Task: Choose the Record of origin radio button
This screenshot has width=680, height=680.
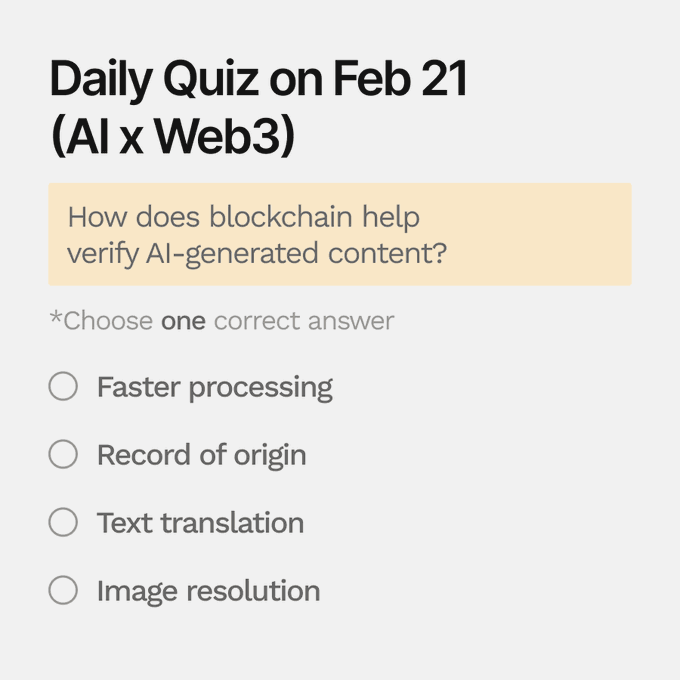Action: coord(63,455)
